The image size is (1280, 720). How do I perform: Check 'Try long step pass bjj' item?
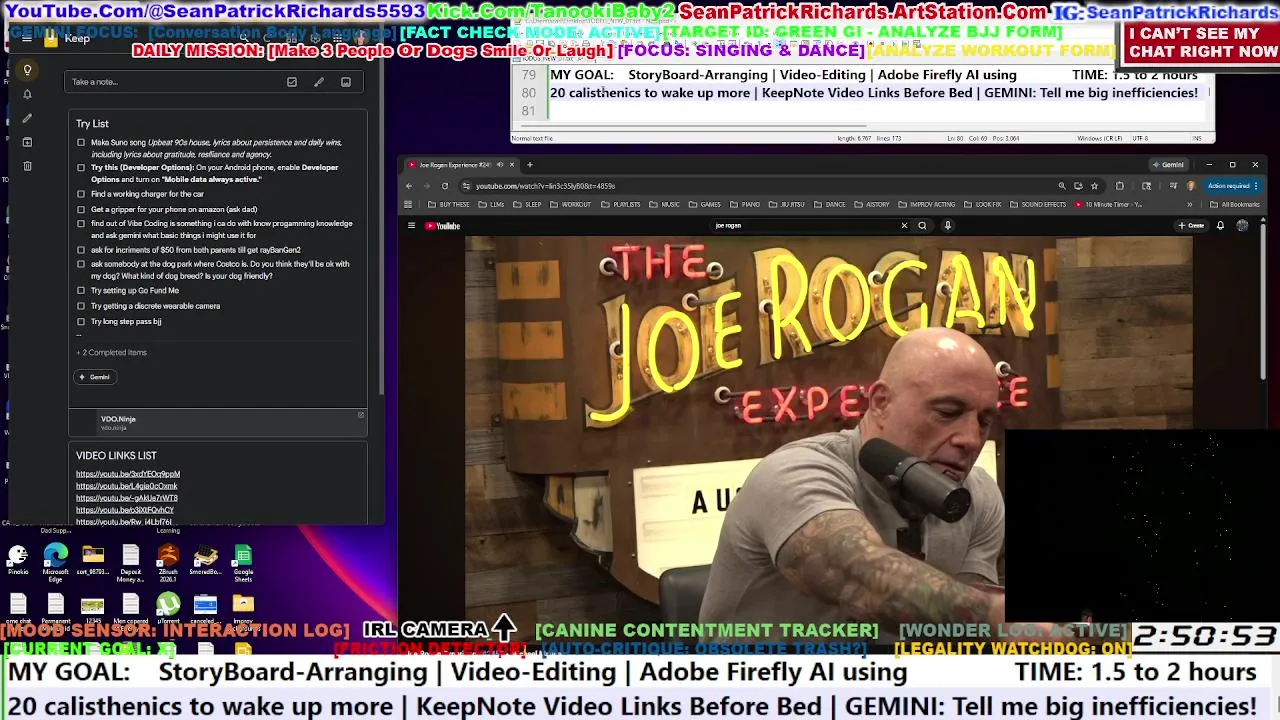point(81,322)
